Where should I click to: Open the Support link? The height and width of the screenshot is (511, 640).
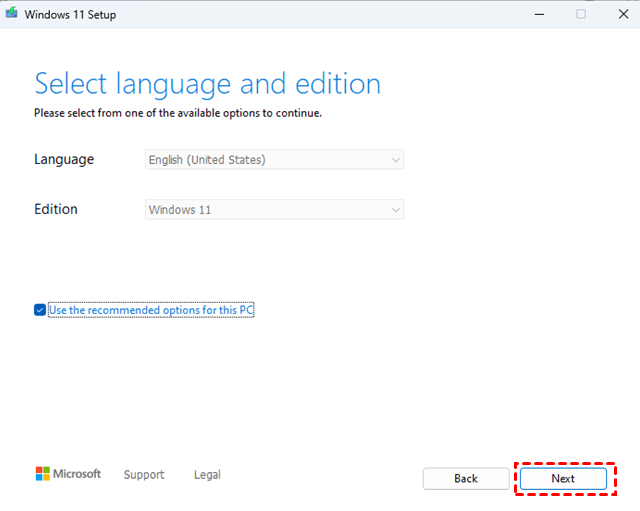[144, 475]
